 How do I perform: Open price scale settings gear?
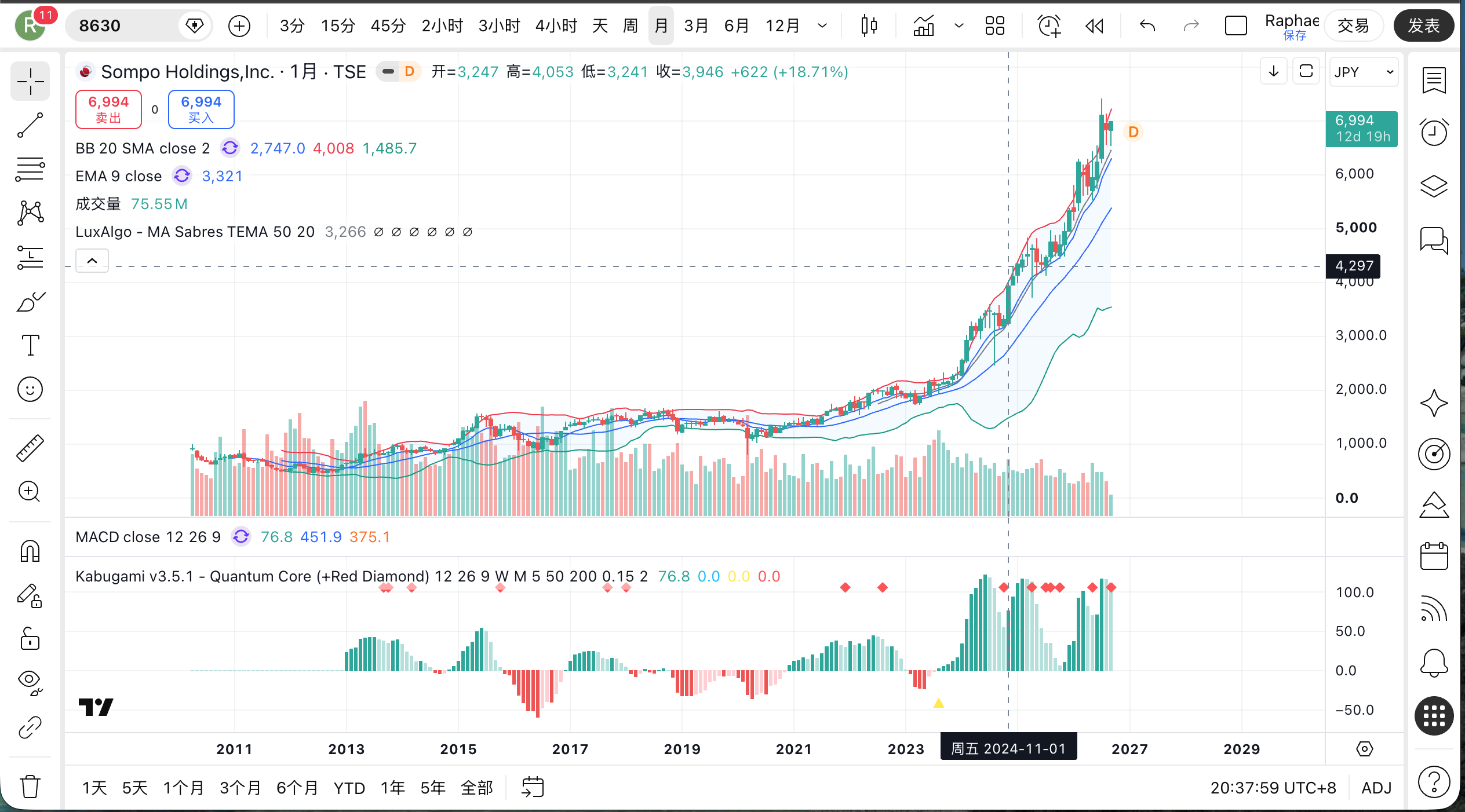1365,749
